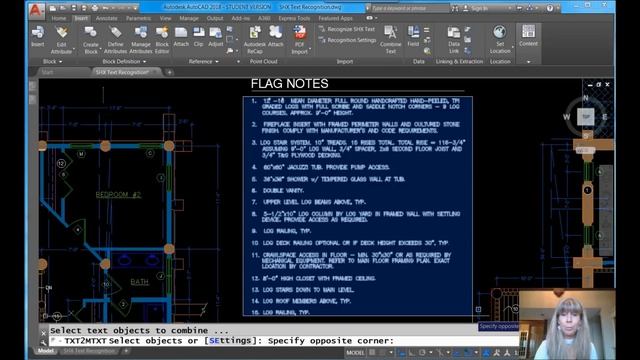Viewport: 640px width, 360px height.
Task: Select the Featured Apps ribbon tab
Action: point(336,18)
